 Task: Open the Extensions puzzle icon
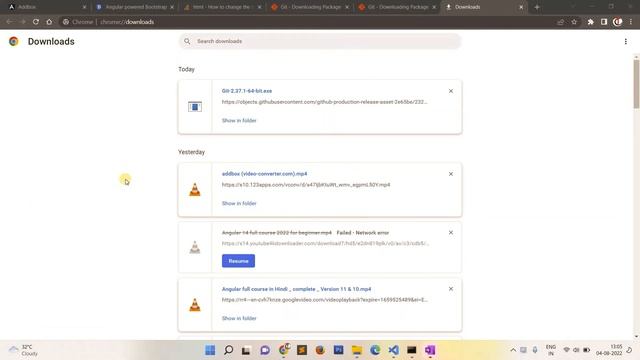coord(590,22)
